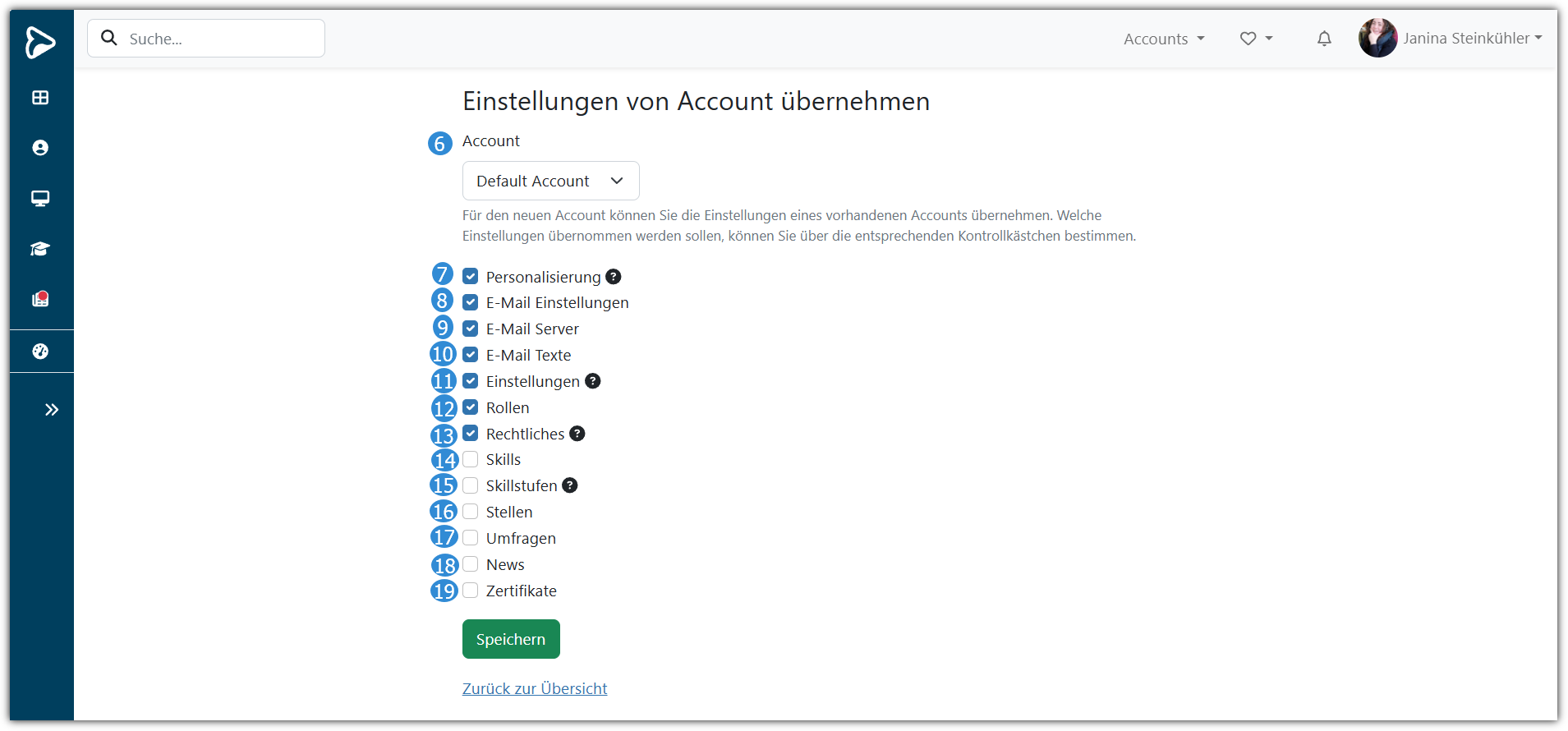Show help for Skillstufen option

pos(570,485)
